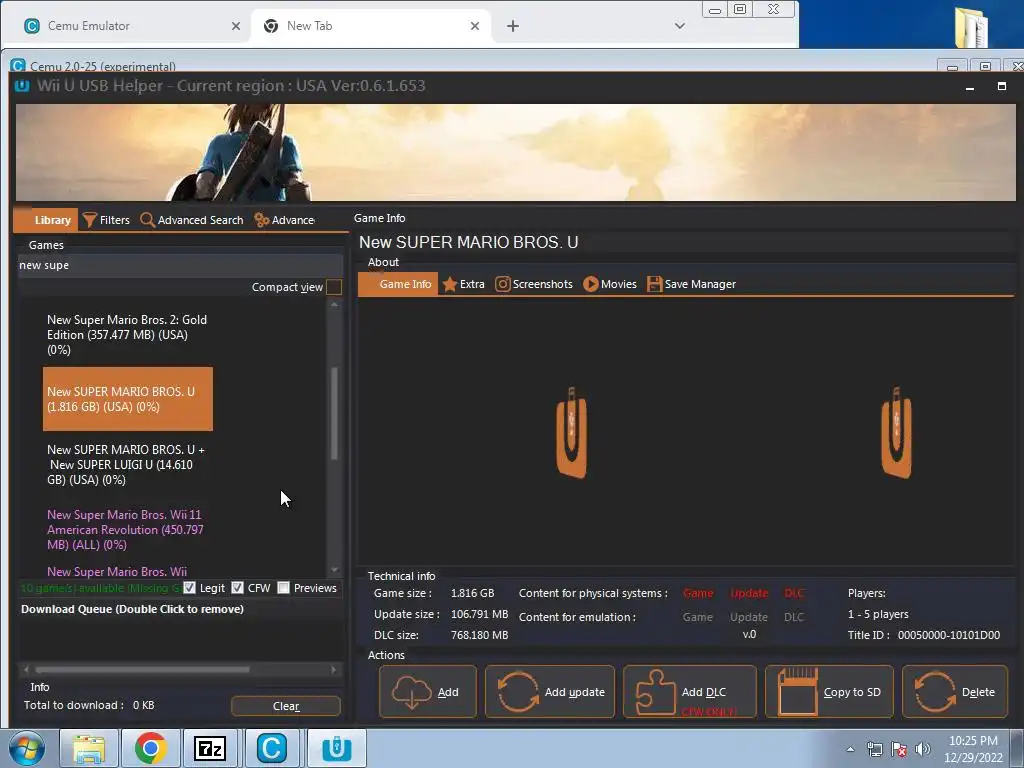Open the Screenshots camera tab

coord(534,284)
